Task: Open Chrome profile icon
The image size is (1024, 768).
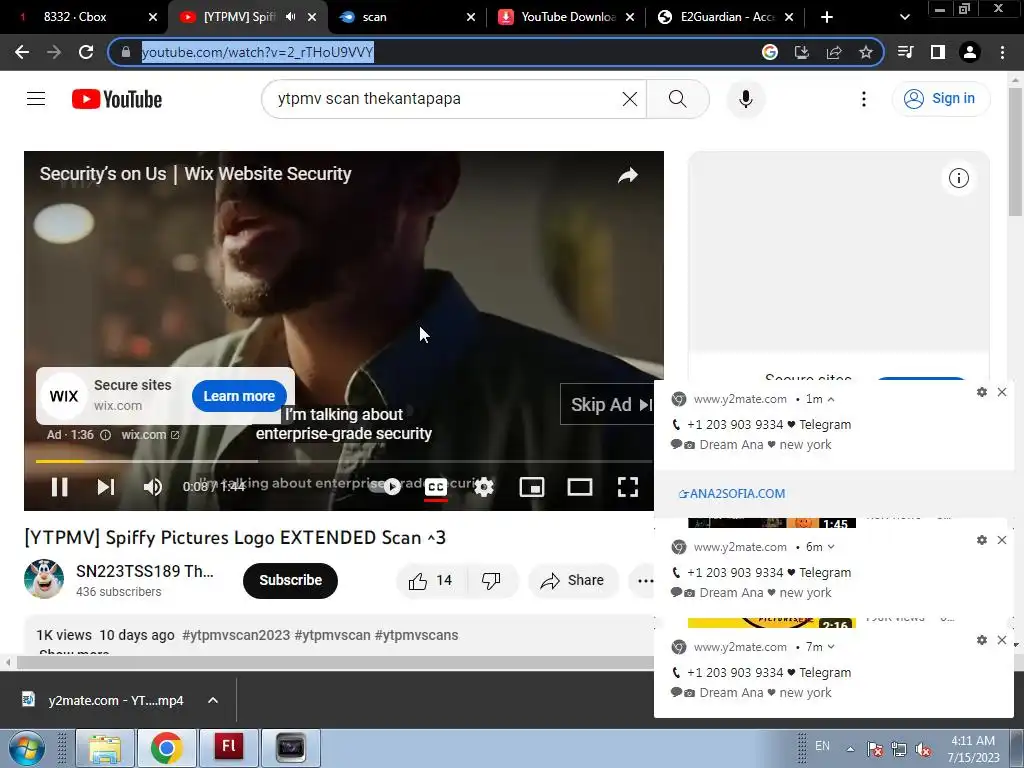Action: pos(970,52)
